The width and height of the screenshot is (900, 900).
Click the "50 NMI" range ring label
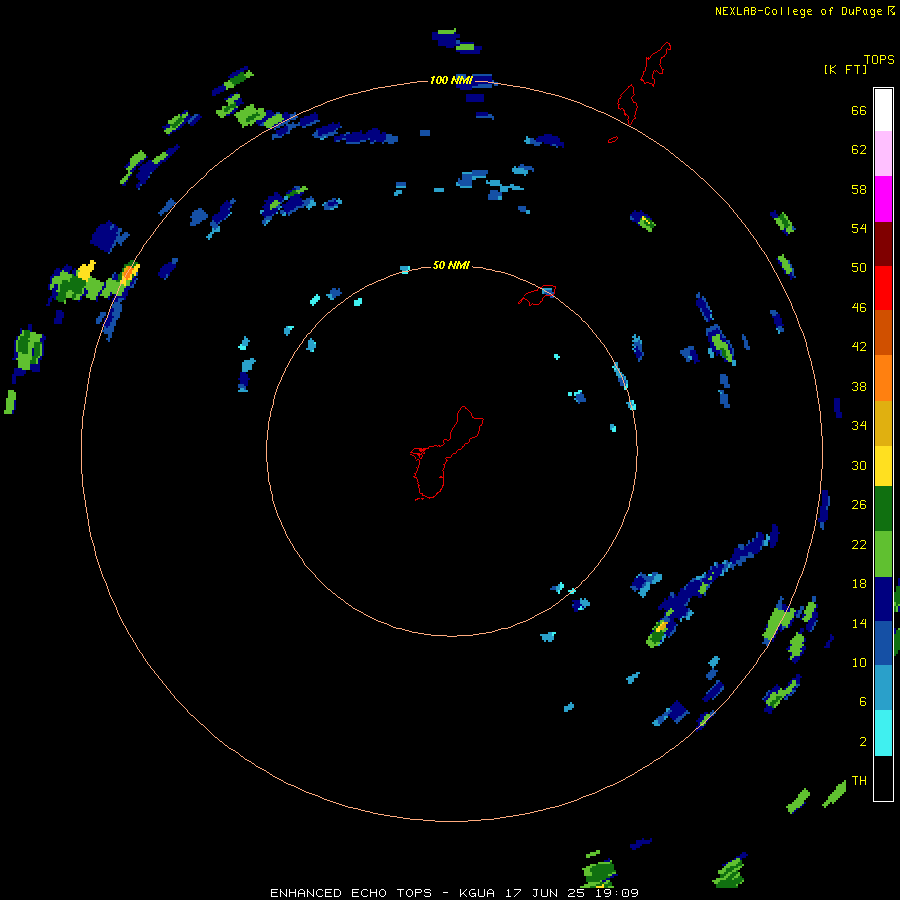451,265
